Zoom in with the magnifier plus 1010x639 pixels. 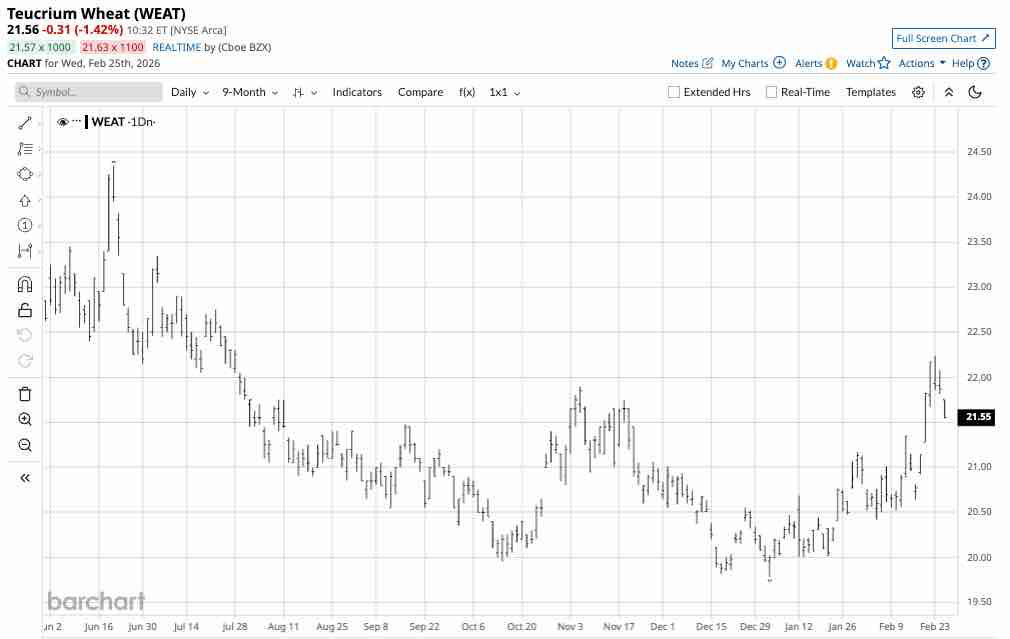coord(24,419)
